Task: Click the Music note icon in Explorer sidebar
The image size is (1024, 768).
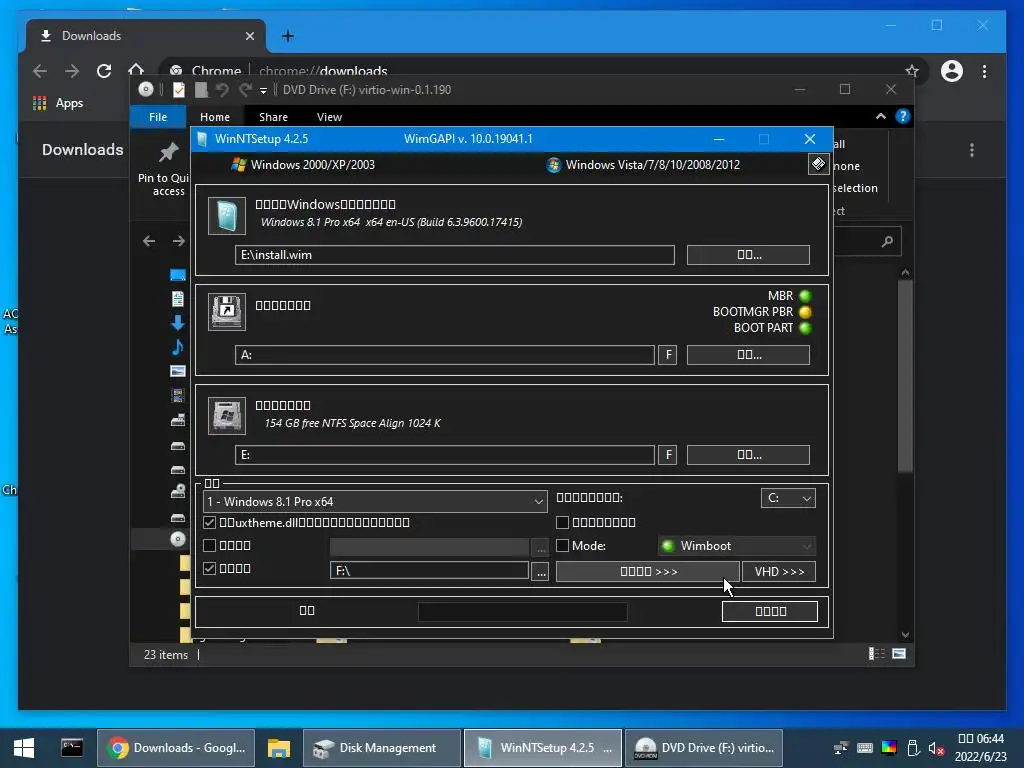Action: pyautogui.click(x=178, y=347)
